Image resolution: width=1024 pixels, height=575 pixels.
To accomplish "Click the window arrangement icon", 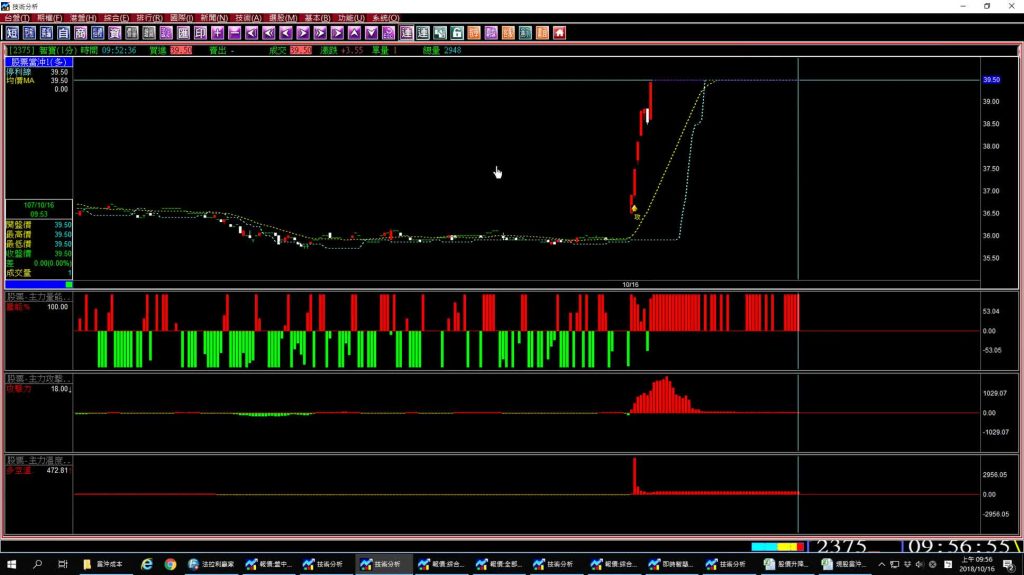I will coord(440,33).
